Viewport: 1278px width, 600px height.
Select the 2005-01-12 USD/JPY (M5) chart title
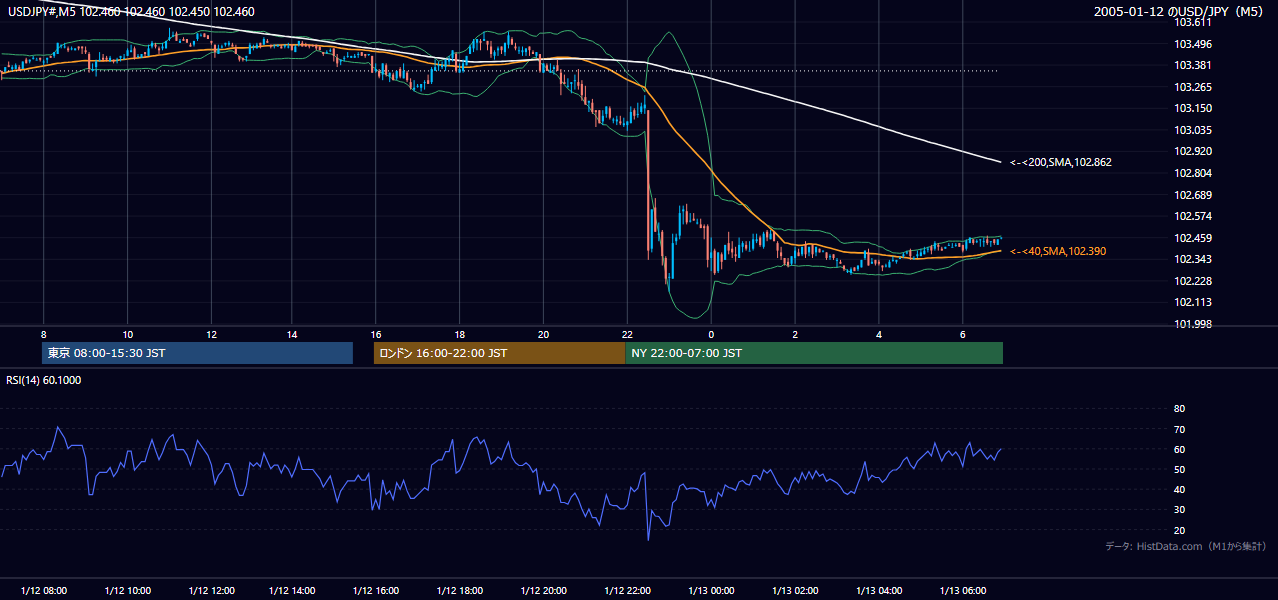(1180, 12)
